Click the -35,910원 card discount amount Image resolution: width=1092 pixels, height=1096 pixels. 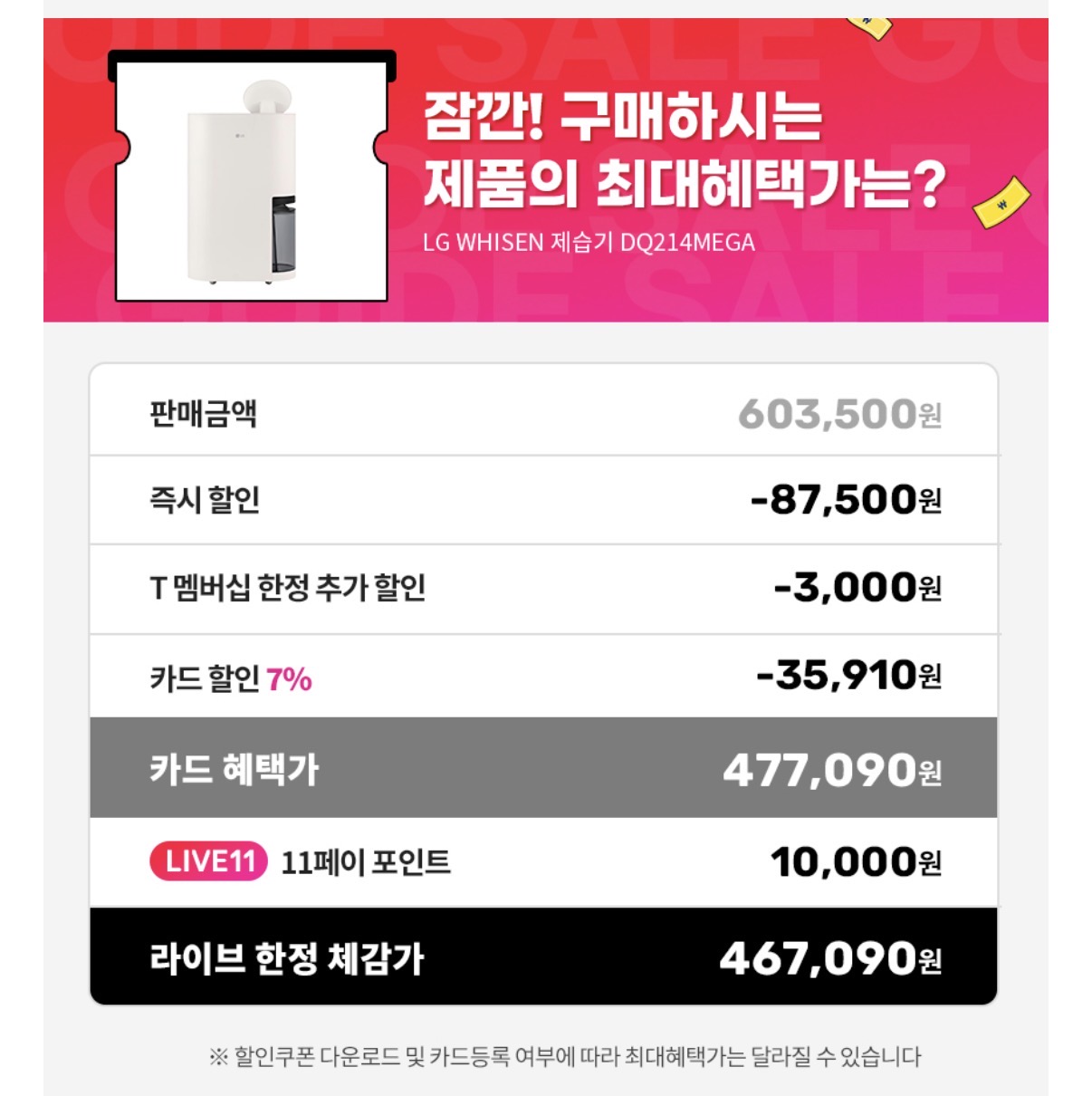(x=848, y=676)
